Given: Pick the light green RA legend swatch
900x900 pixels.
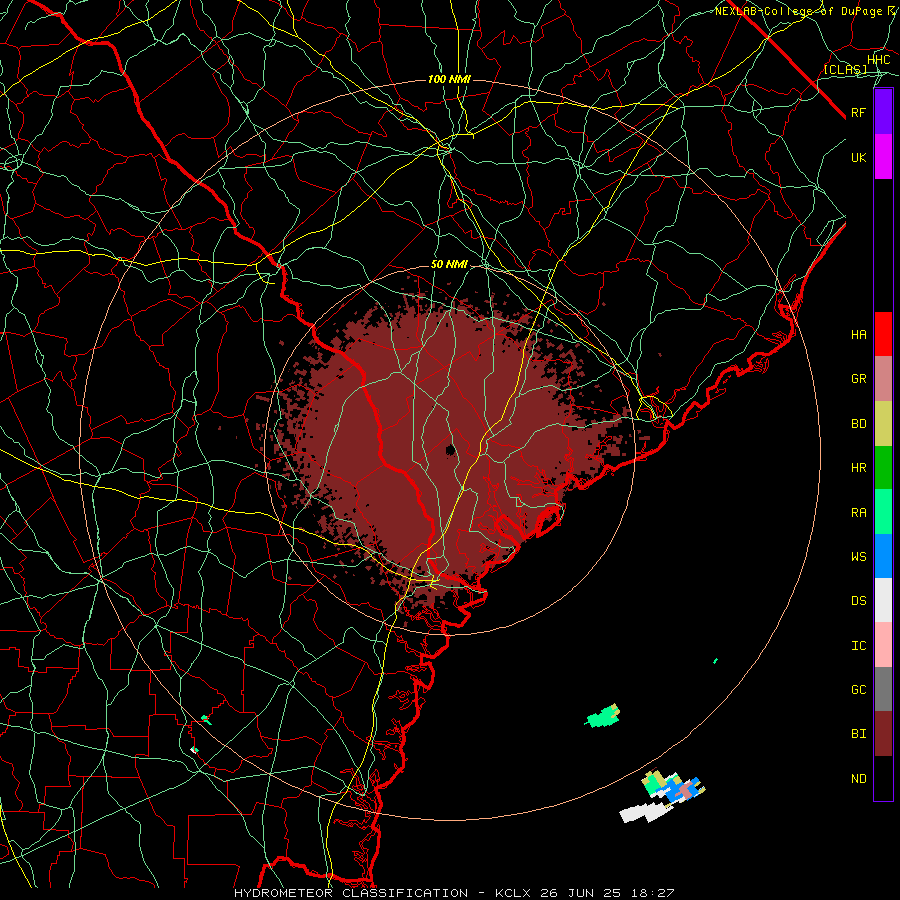Looking at the screenshot, I should pyautogui.click(x=883, y=512).
